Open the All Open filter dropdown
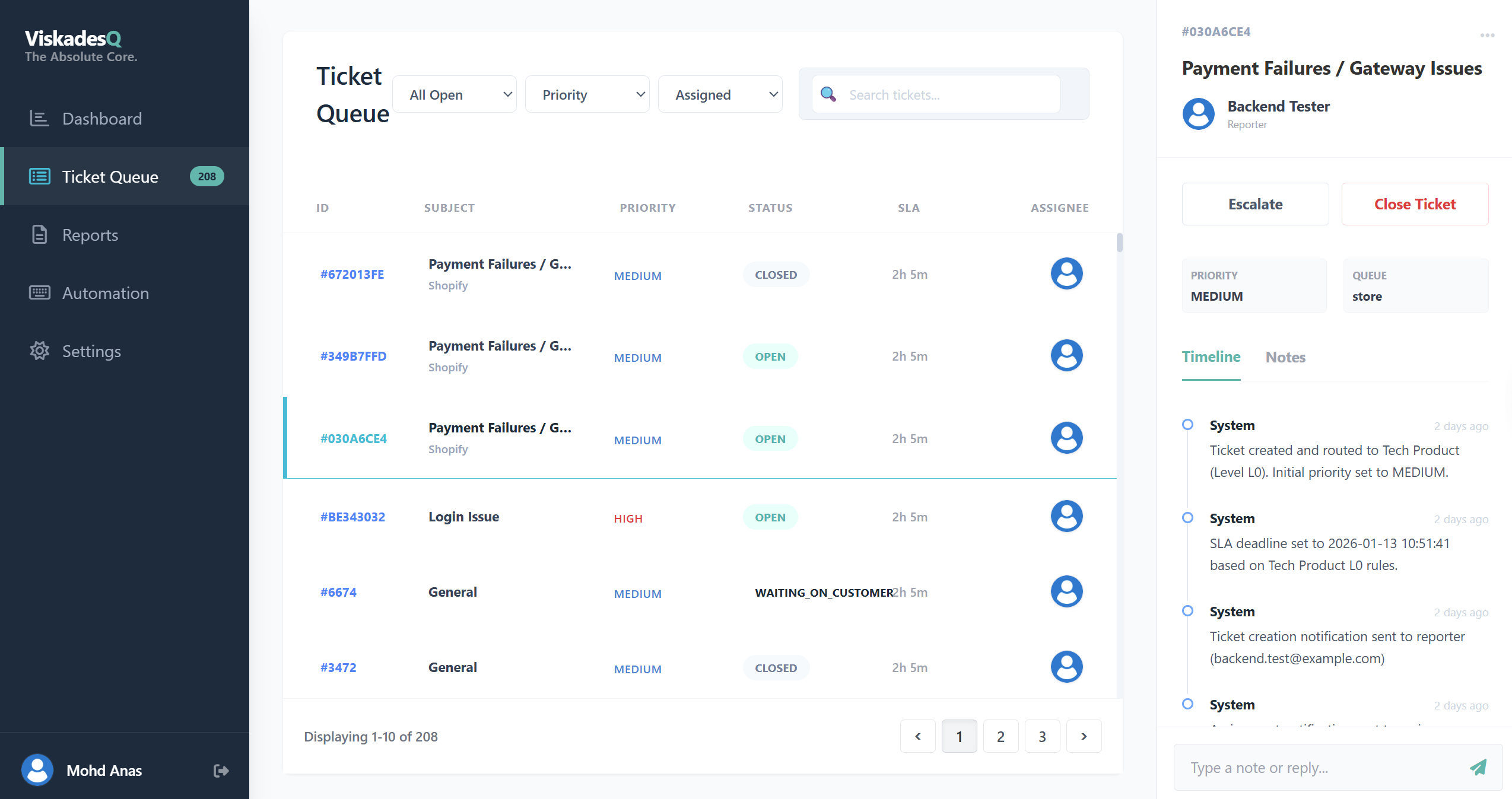 click(455, 94)
